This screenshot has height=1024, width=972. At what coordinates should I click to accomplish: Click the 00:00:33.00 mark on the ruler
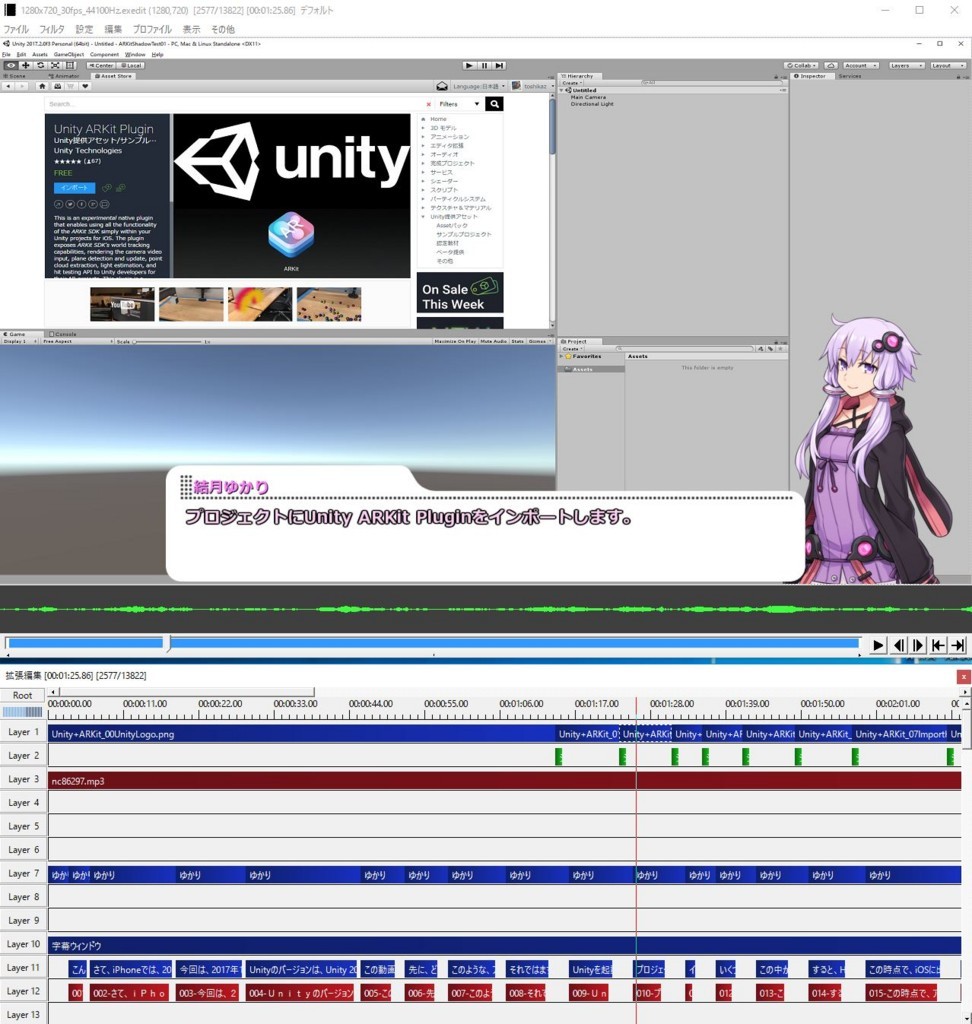pyautogui.click(x=295, y=704)
